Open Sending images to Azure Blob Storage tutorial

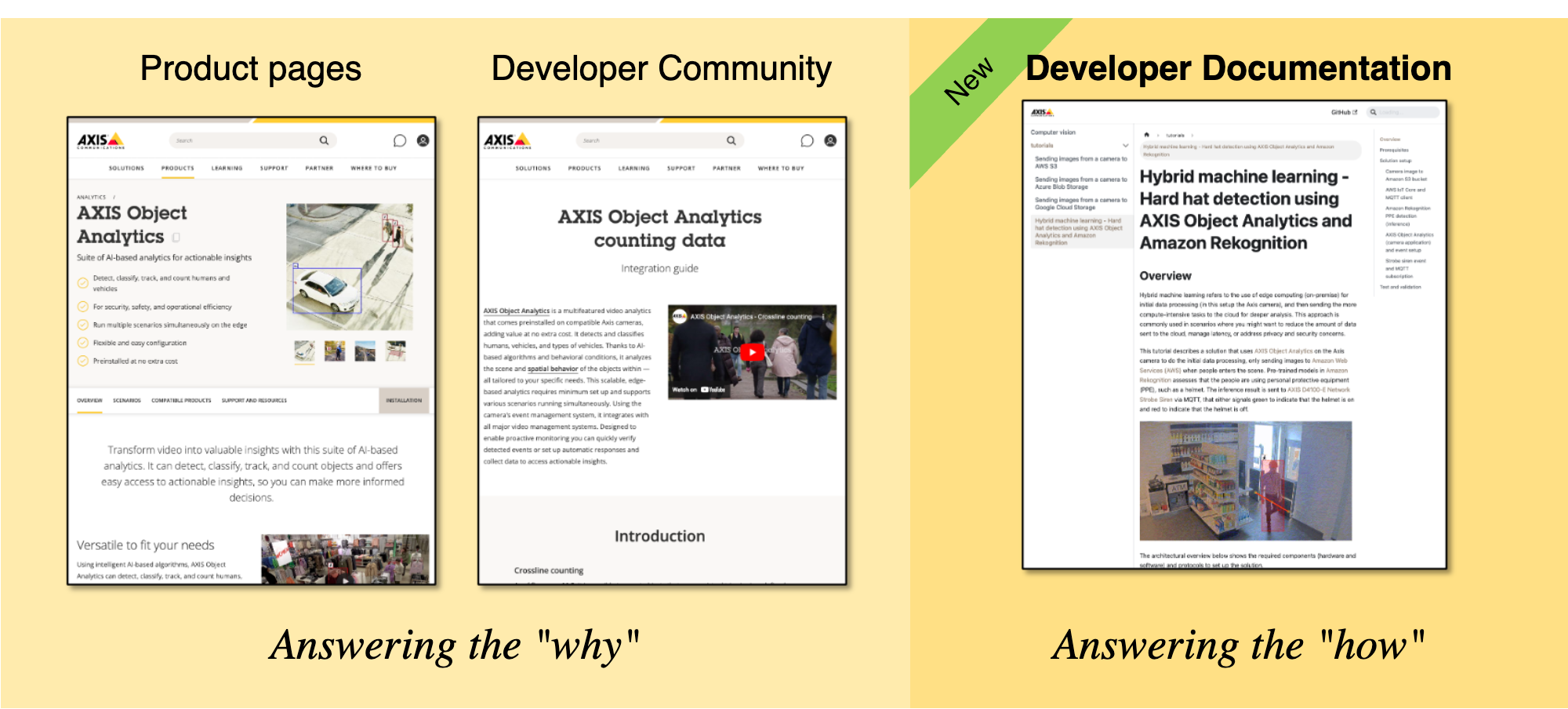(1080, 184)
